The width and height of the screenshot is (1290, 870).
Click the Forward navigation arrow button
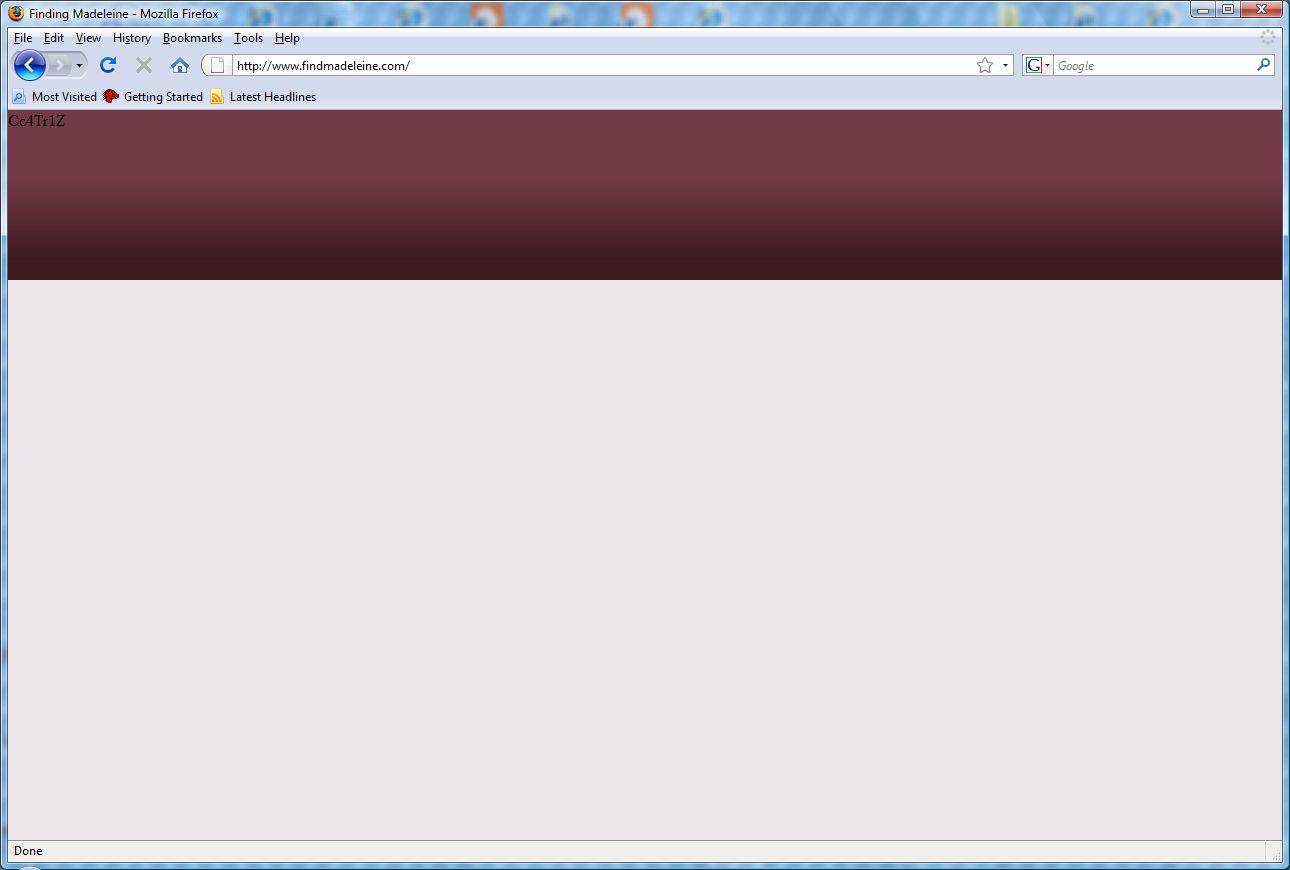(60, 66)
